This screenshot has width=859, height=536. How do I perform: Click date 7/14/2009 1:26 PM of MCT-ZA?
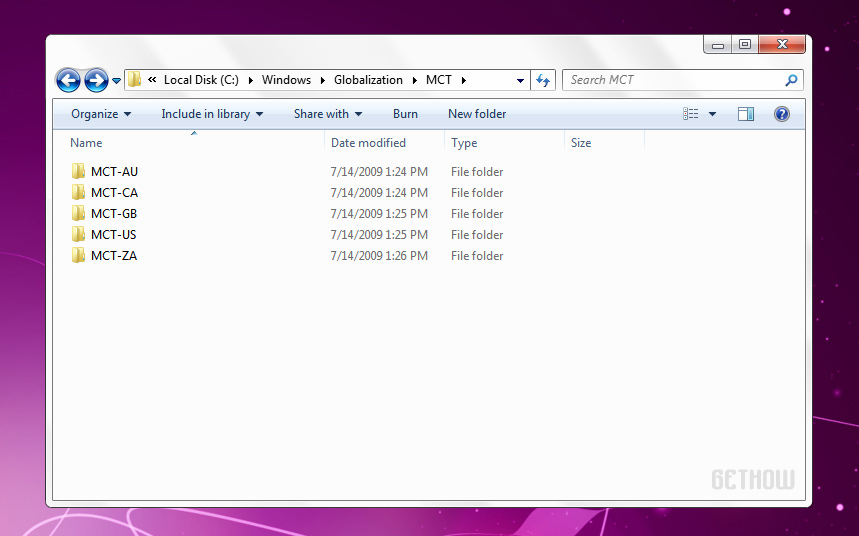[379, 255]
